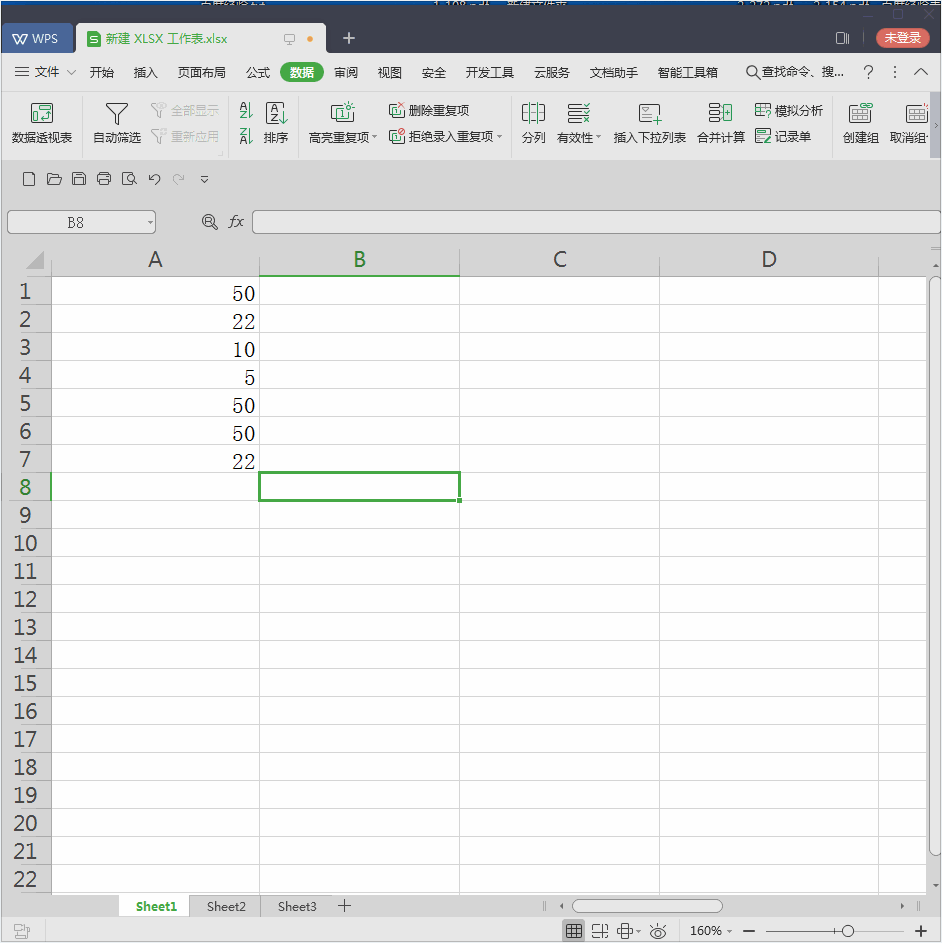Viewport: 942px width, 943px height.
Task: Toggle the status bar icon at far left
Action: [x=22, y=931]
